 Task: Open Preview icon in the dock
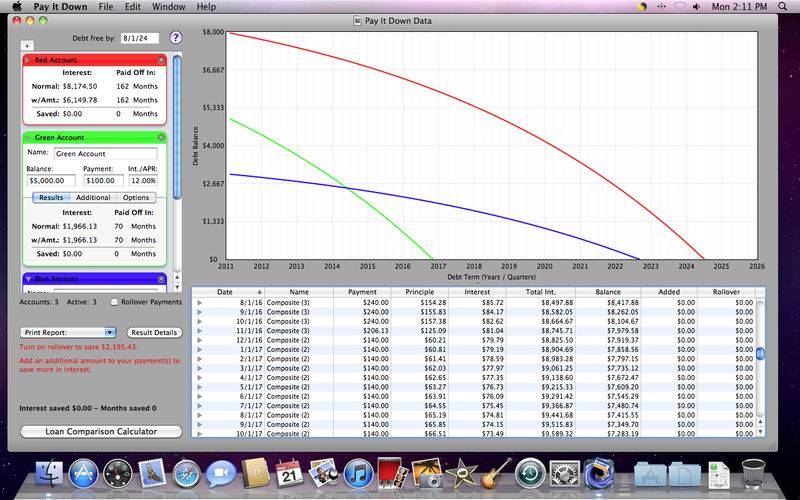(324, 472)
